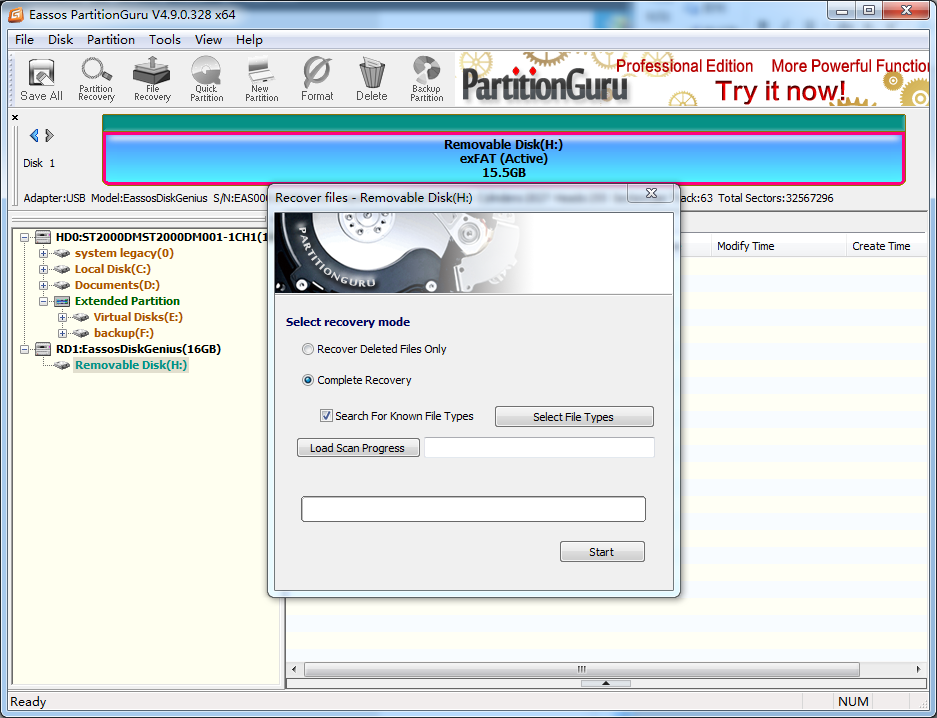Select Recover Deleted Files Only option
937x718 pixels.
coord(308,349)
